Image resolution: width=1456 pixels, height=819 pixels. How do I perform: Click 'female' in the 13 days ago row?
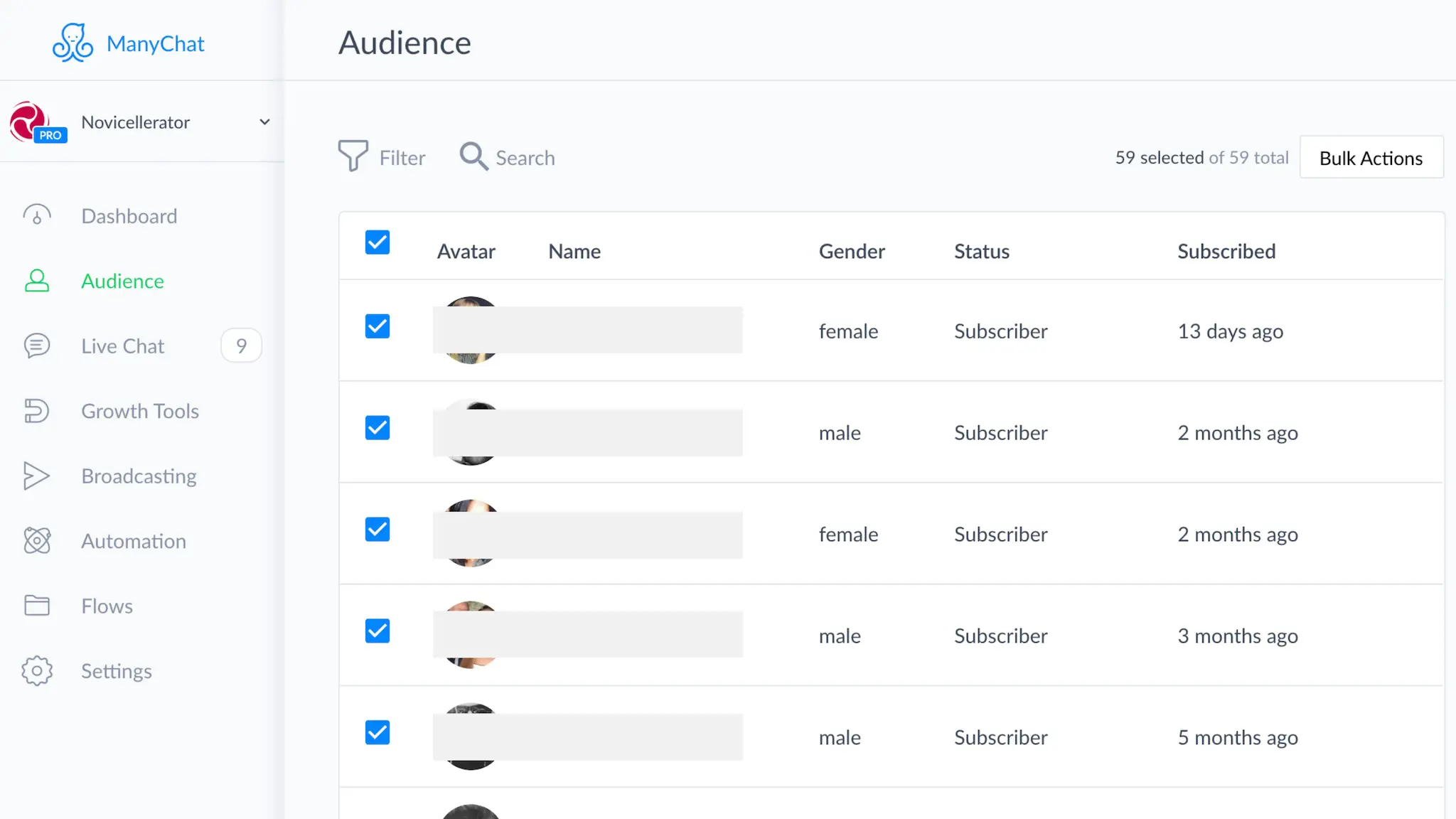(x=848, y=331)
